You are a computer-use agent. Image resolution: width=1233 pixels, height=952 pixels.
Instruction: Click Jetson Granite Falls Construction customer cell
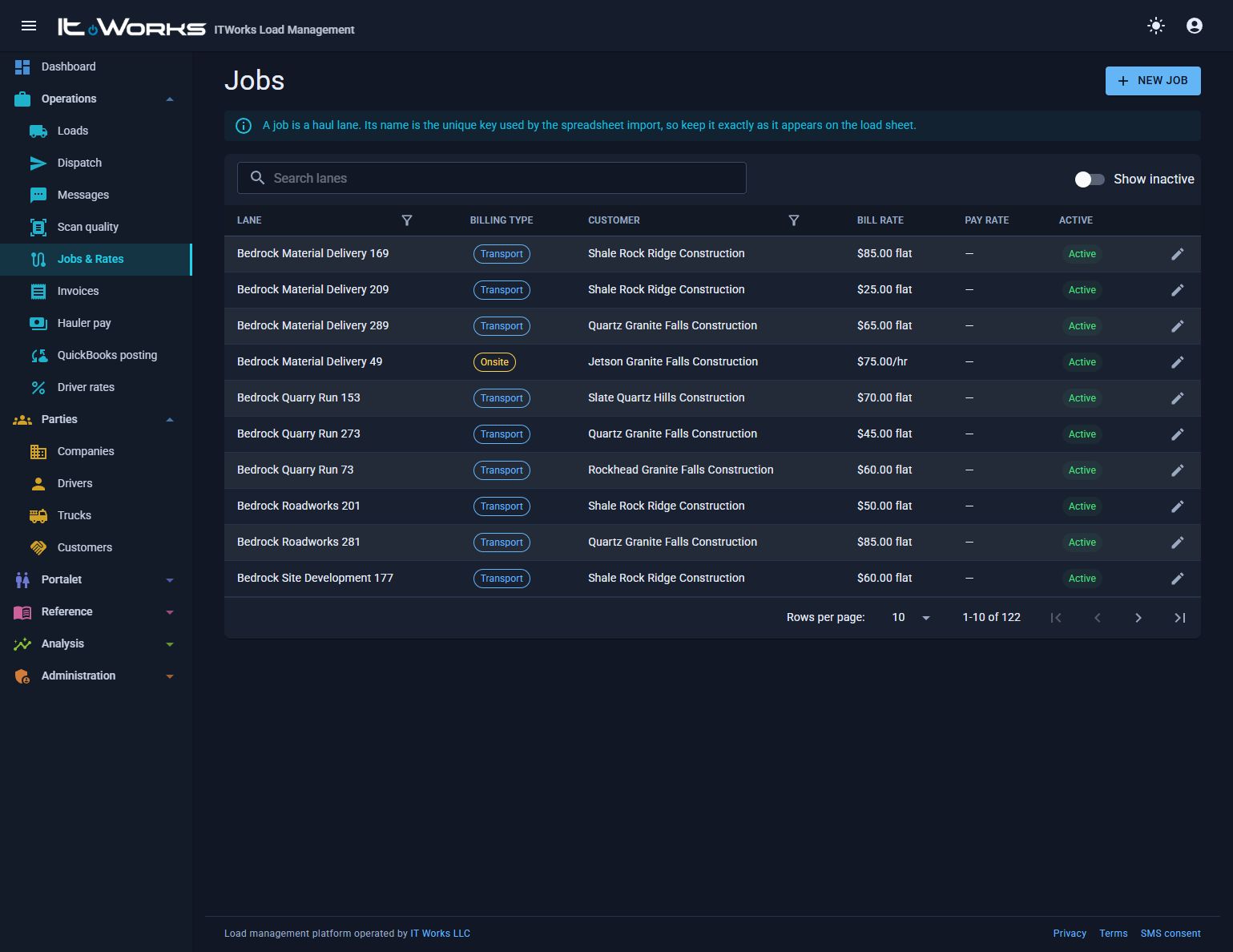tap(673, 362)
